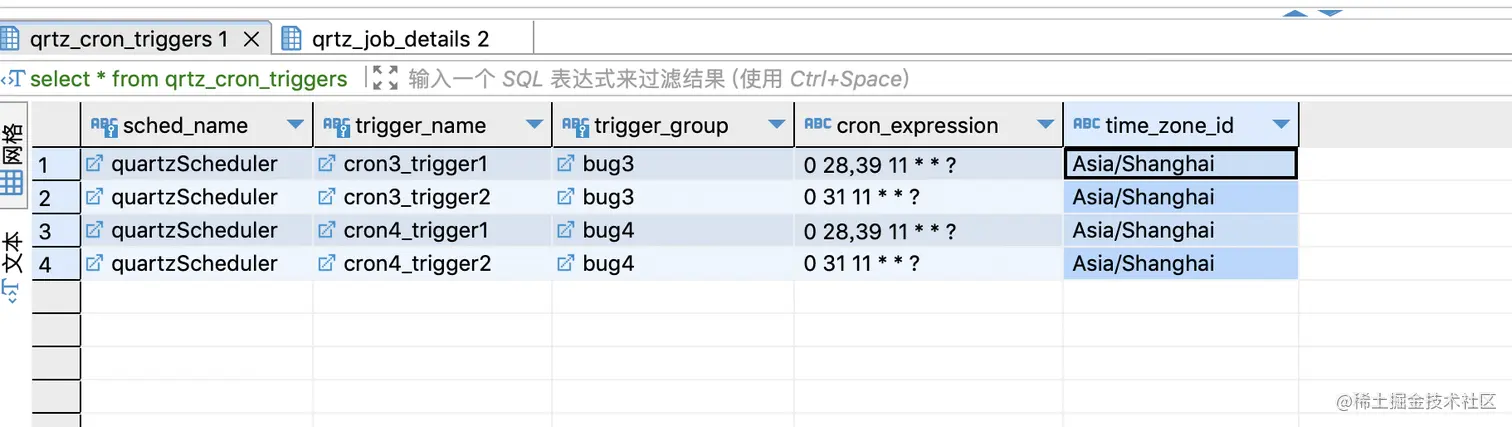Image resolution: width=1512 pixels, height=427 pixels.
Task: Click the table icon on qrtz_job_details tab
Action: coord(292,39)
